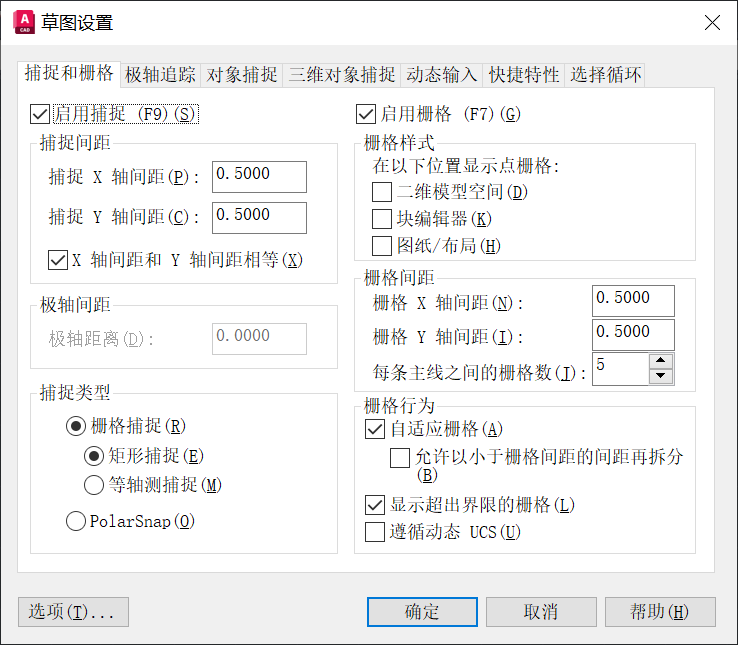Increase 每条主线之间的栅格数 with up arrow
738x645 pixels.
(x=660, y=361)
